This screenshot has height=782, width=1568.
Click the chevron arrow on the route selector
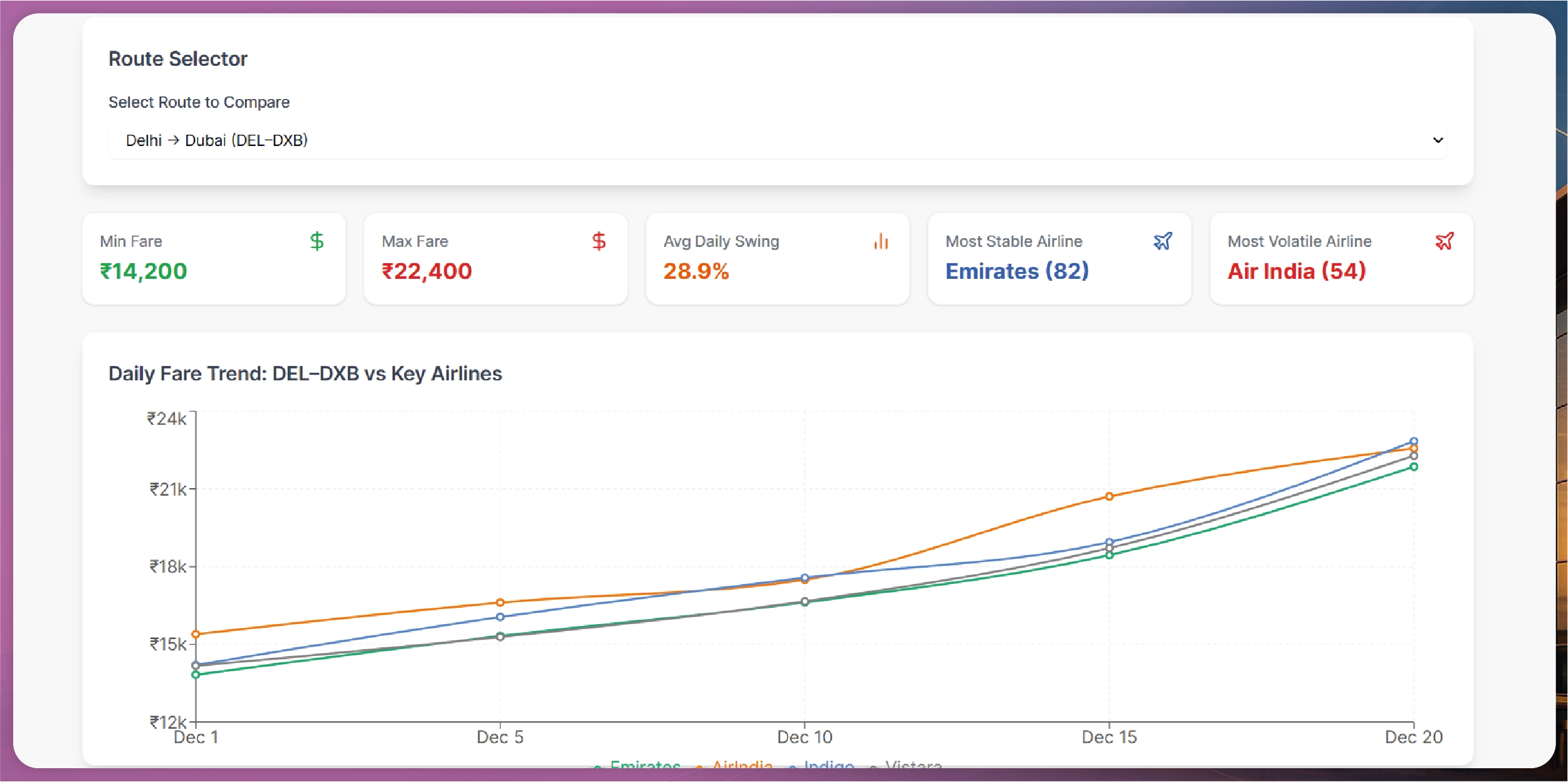point(1438,140)
